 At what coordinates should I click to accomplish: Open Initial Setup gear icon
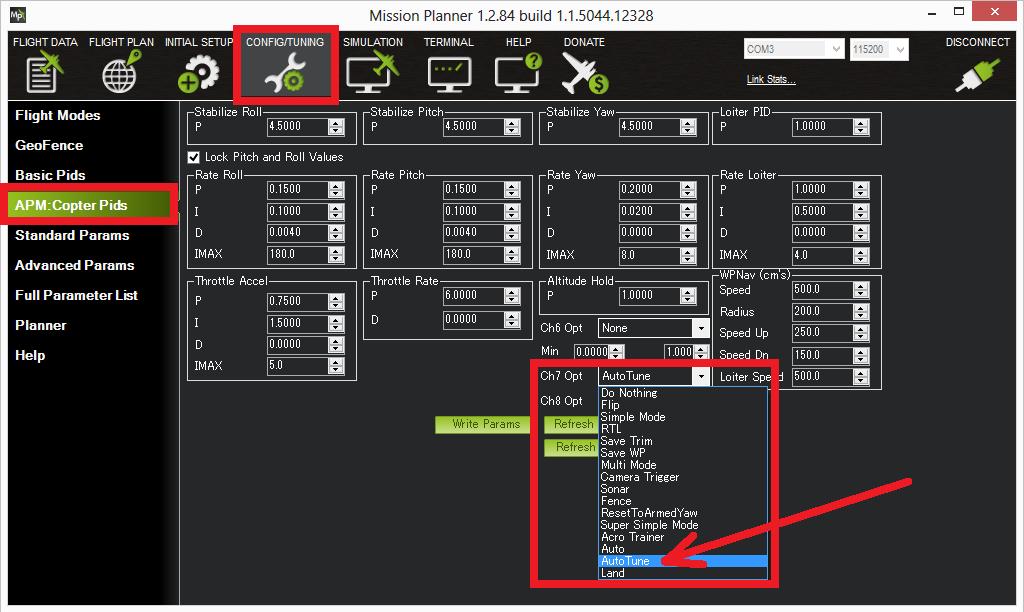coord(198,73)
